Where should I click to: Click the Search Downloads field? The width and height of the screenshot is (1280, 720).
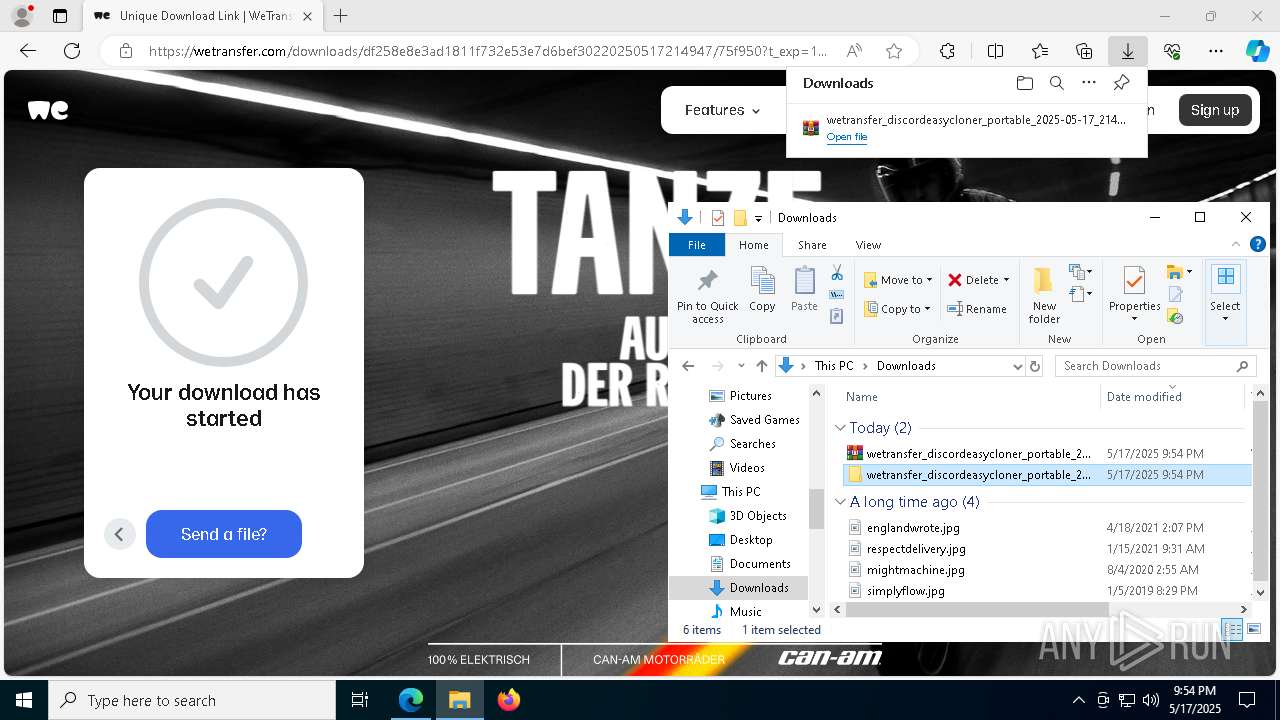pyautogui.click(x=1155, y=366)
